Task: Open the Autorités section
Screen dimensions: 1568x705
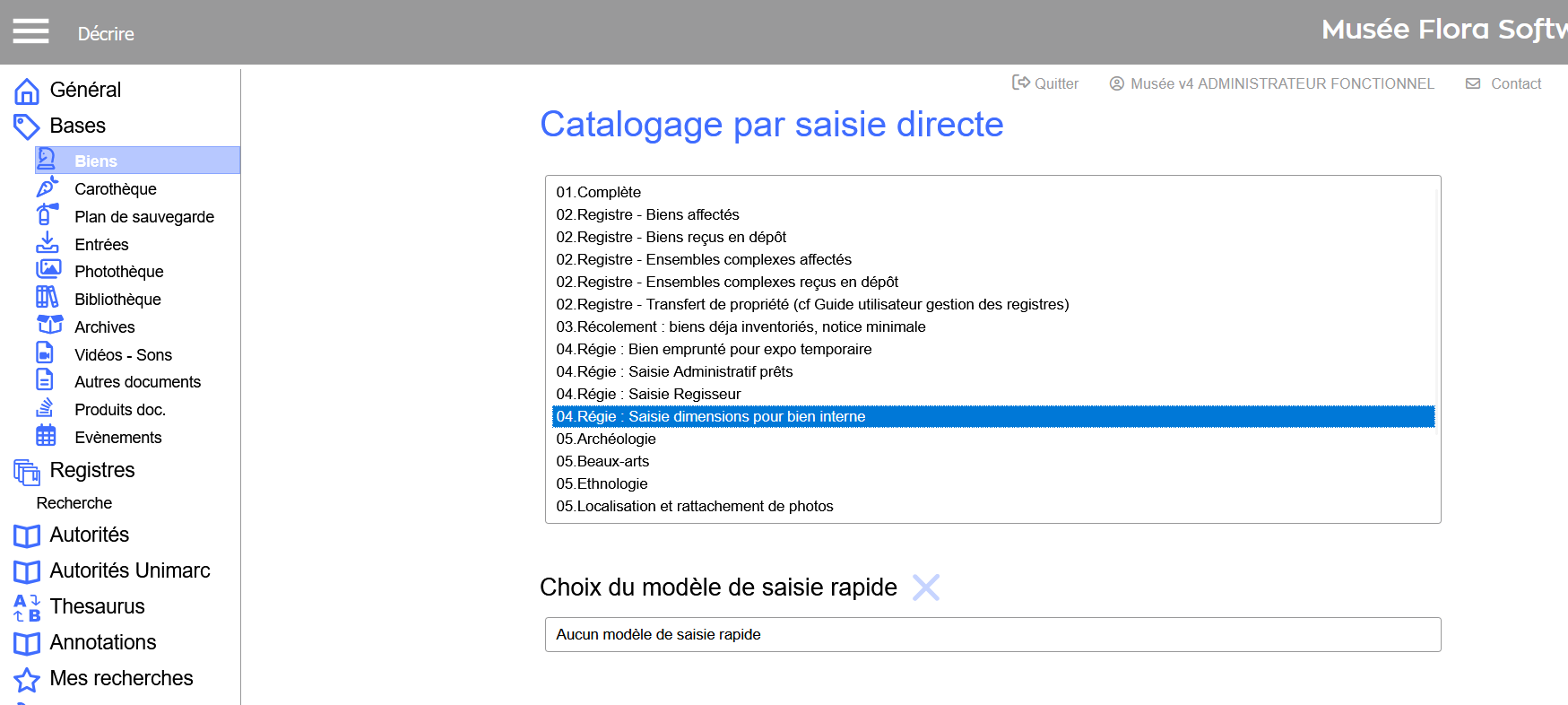Action: click(90, 535)
